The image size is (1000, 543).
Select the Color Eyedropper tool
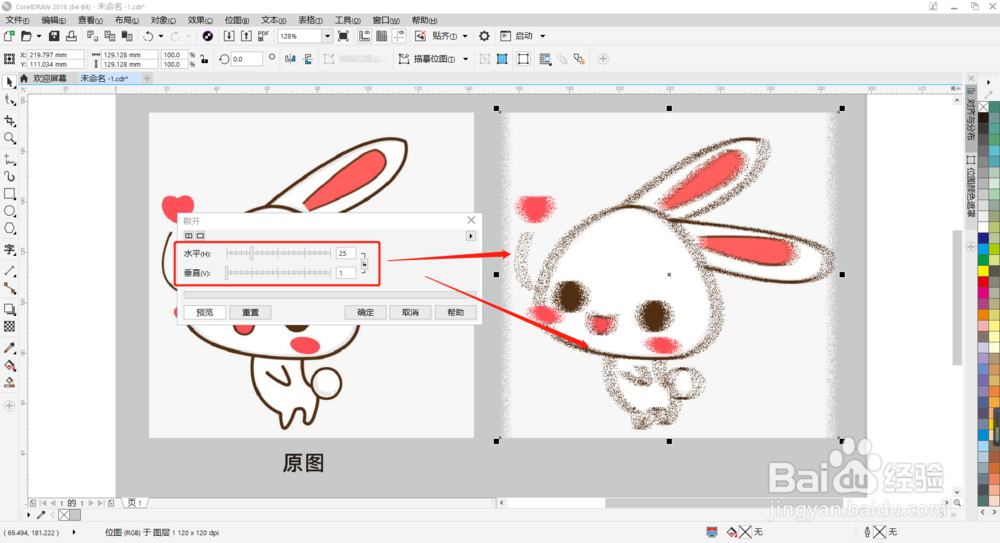10,348
